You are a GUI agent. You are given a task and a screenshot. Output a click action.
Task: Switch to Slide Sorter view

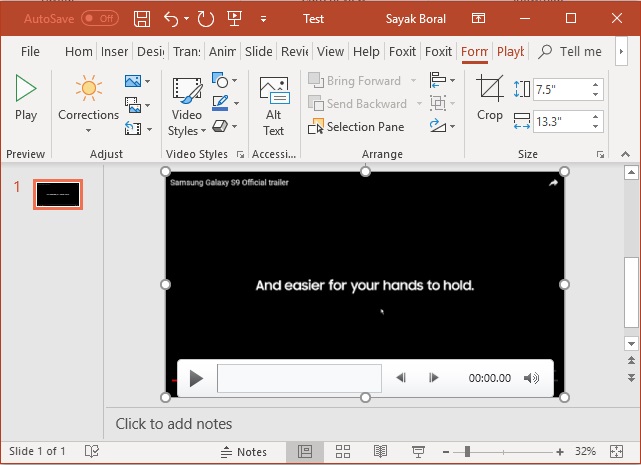343,452
